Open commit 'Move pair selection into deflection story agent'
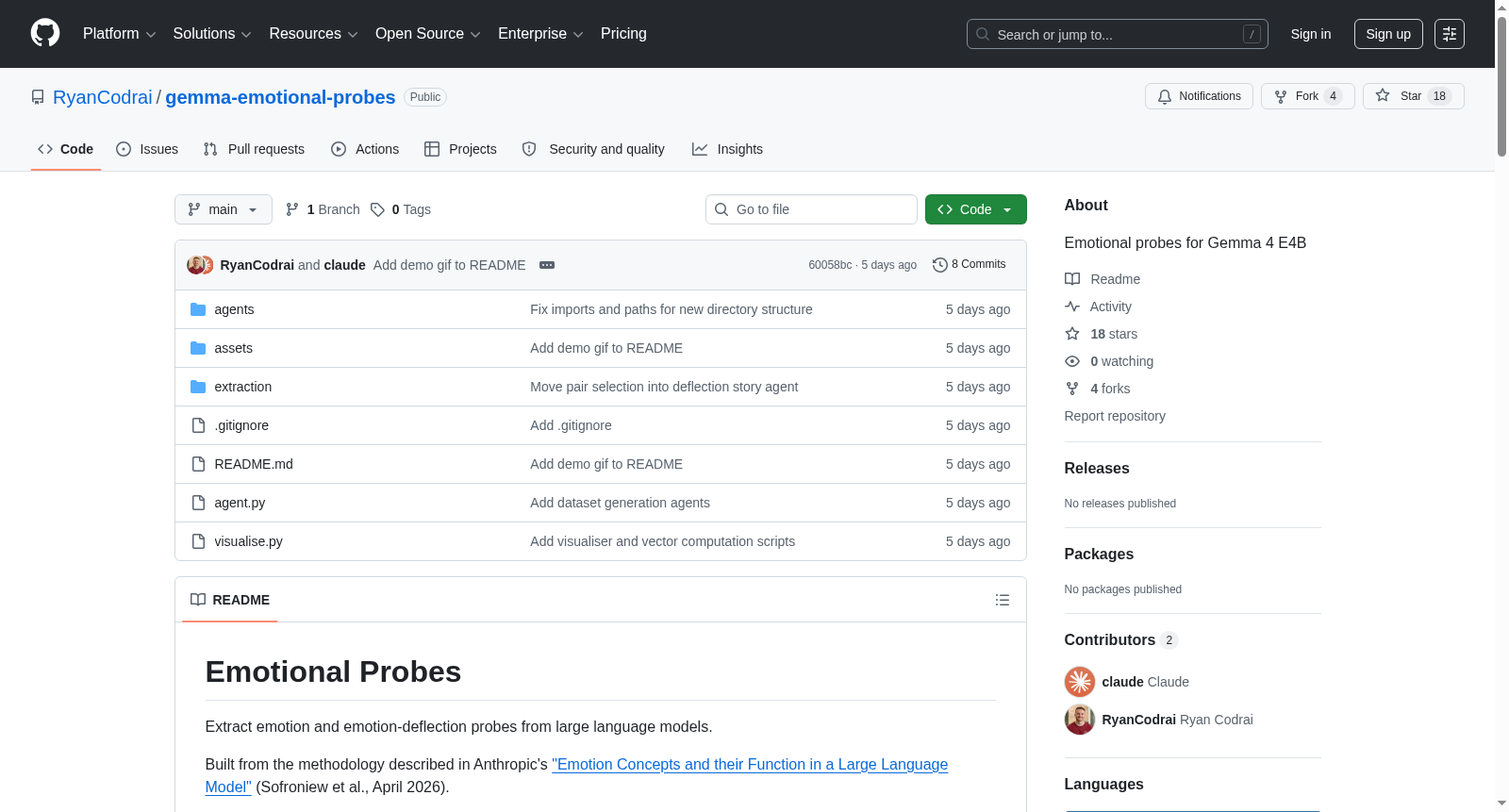 (x=664, y=387)
